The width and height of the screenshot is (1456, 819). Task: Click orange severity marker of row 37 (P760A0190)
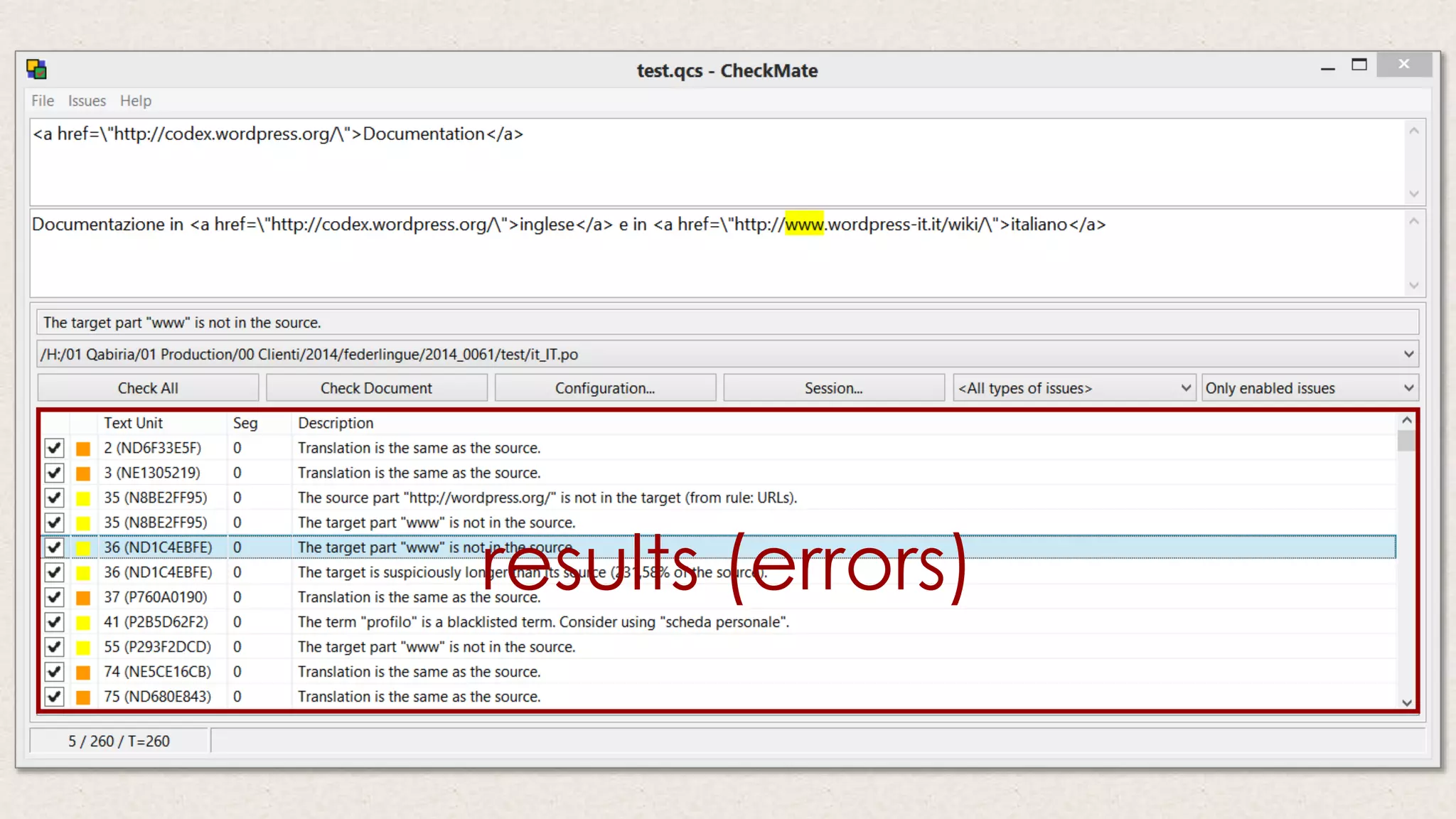pos(83,598)
